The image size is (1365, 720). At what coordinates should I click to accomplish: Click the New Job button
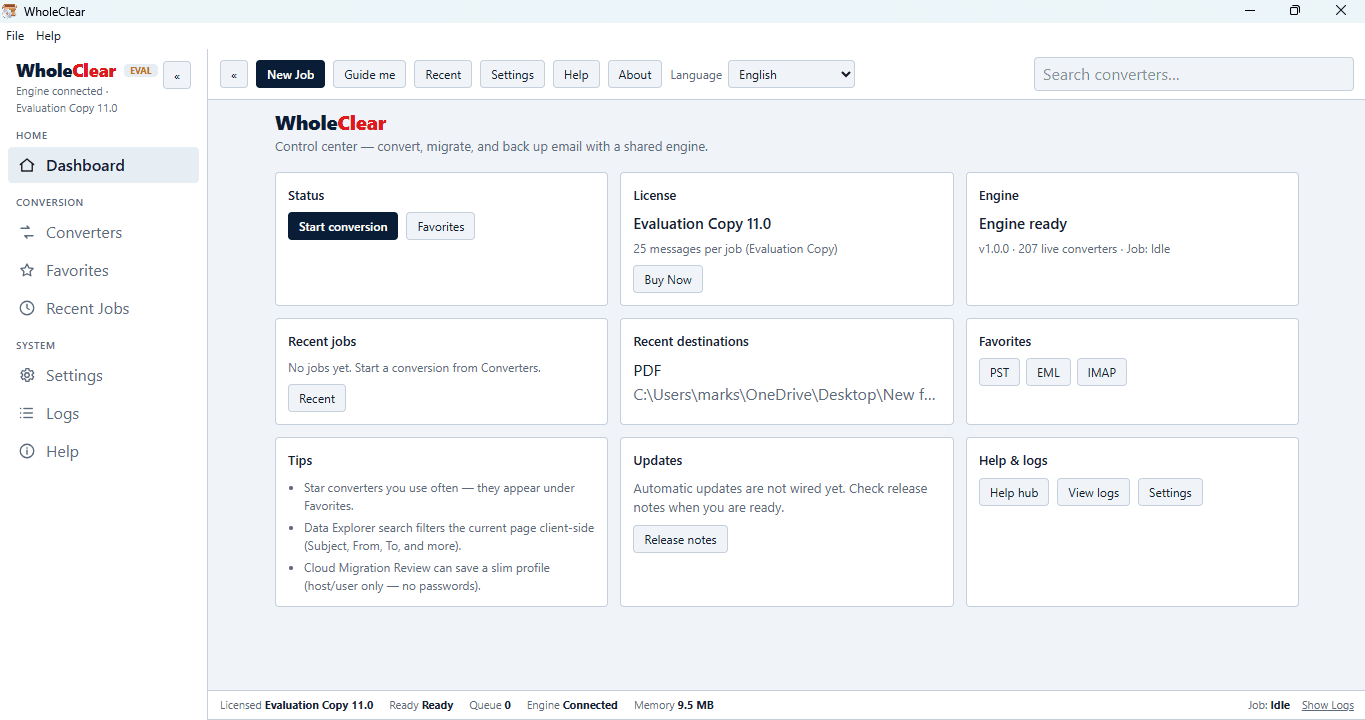point(290,74)
